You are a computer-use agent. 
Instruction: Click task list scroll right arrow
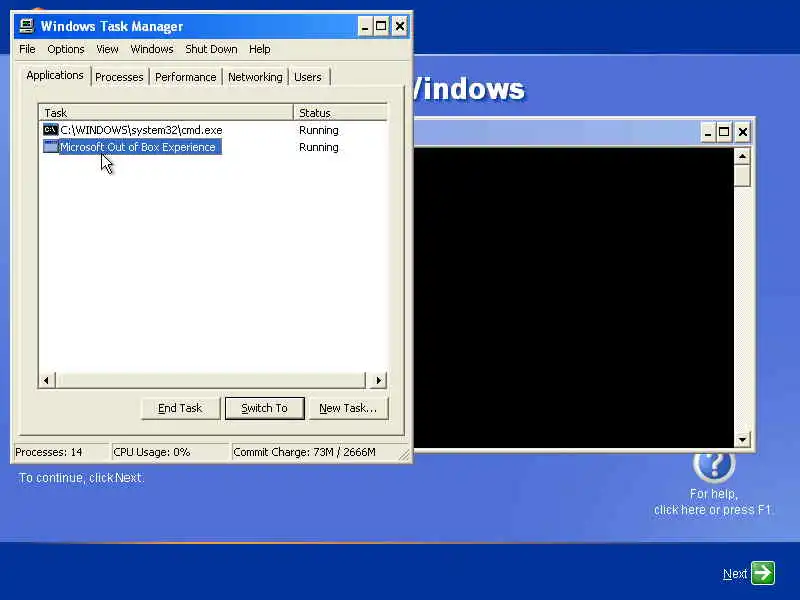378,380
